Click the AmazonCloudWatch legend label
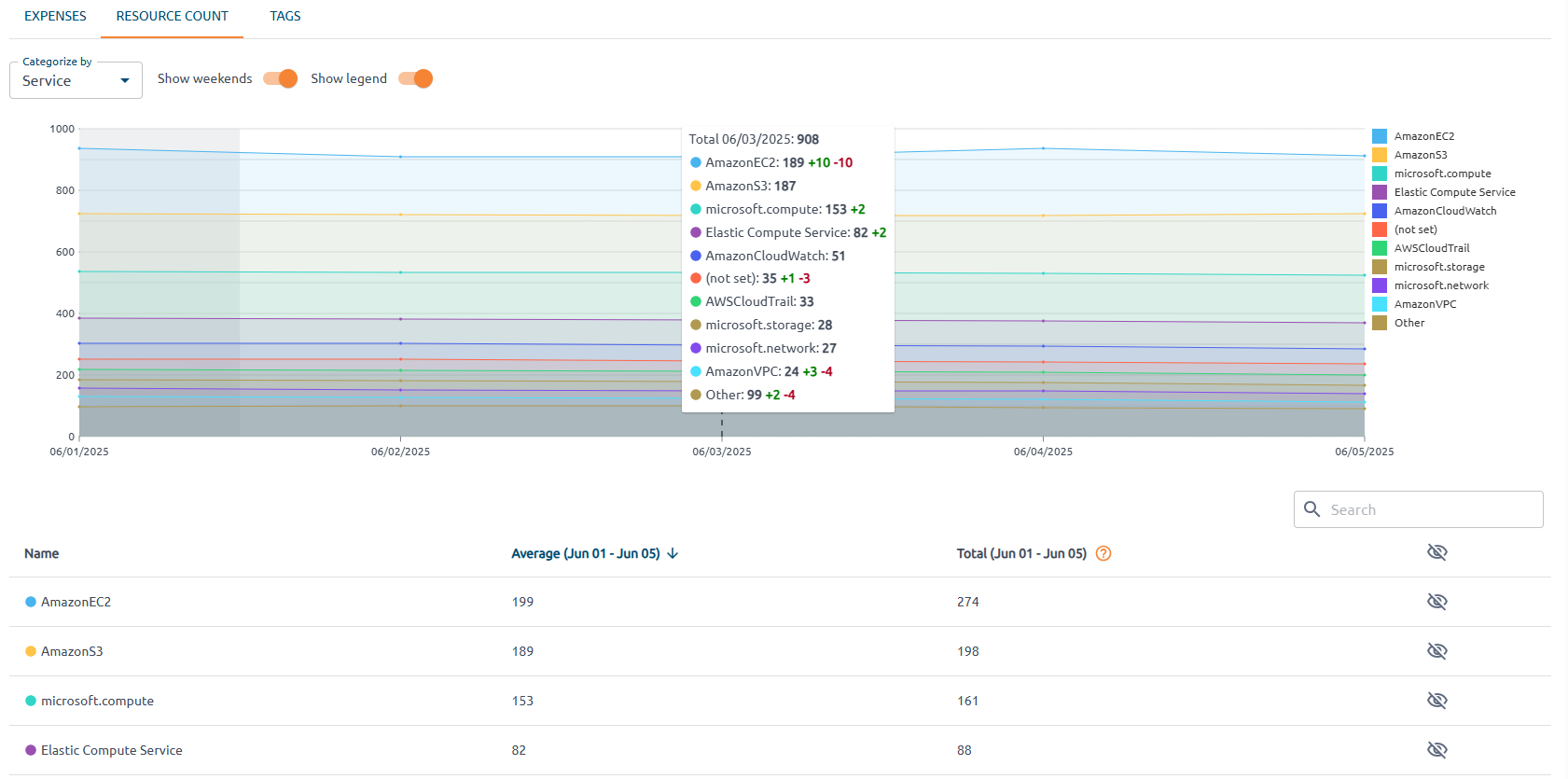This screenshot has height=779, width=1568. [1446, 211]
